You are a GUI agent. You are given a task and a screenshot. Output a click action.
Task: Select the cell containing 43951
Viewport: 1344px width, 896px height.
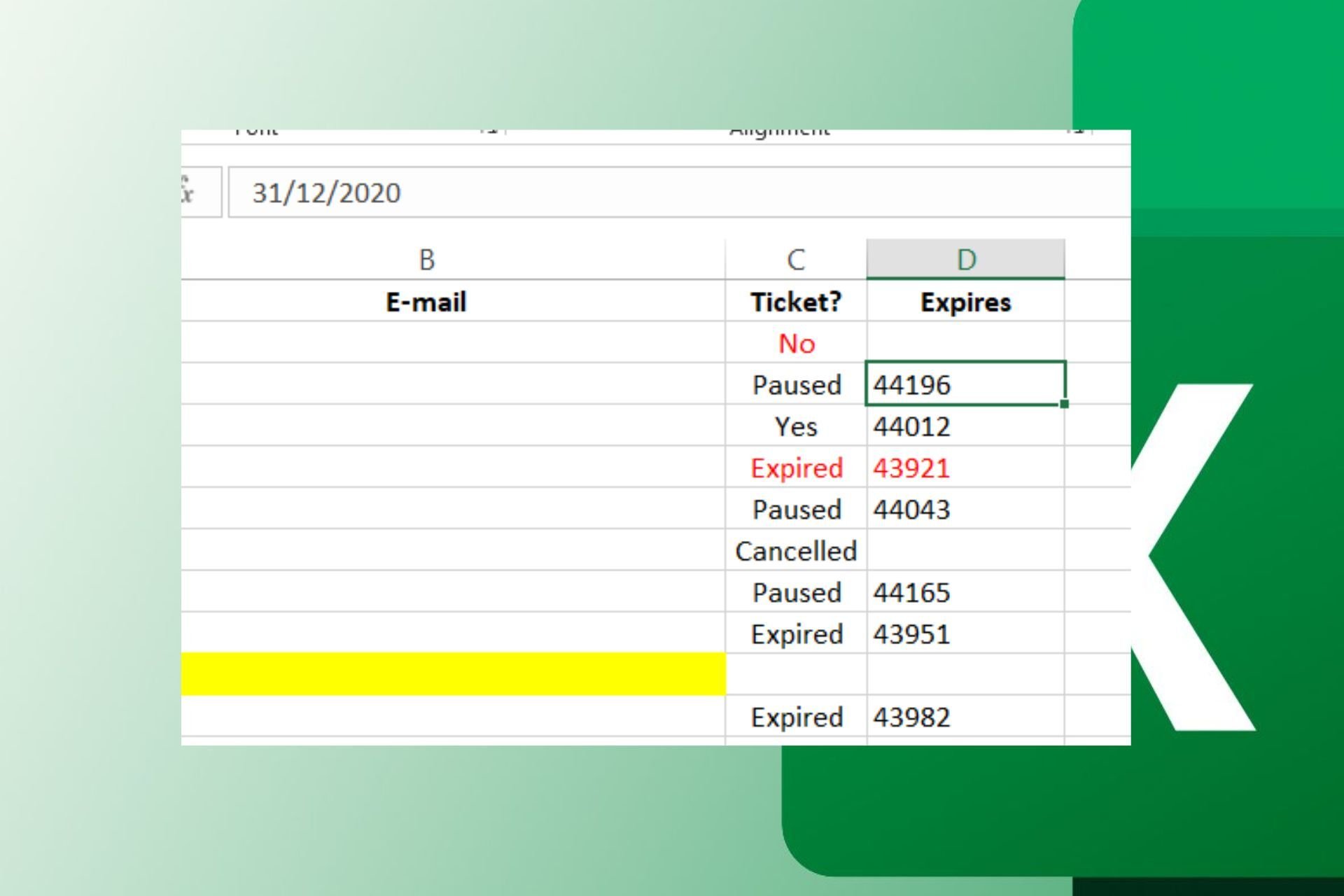coord(966,633)
